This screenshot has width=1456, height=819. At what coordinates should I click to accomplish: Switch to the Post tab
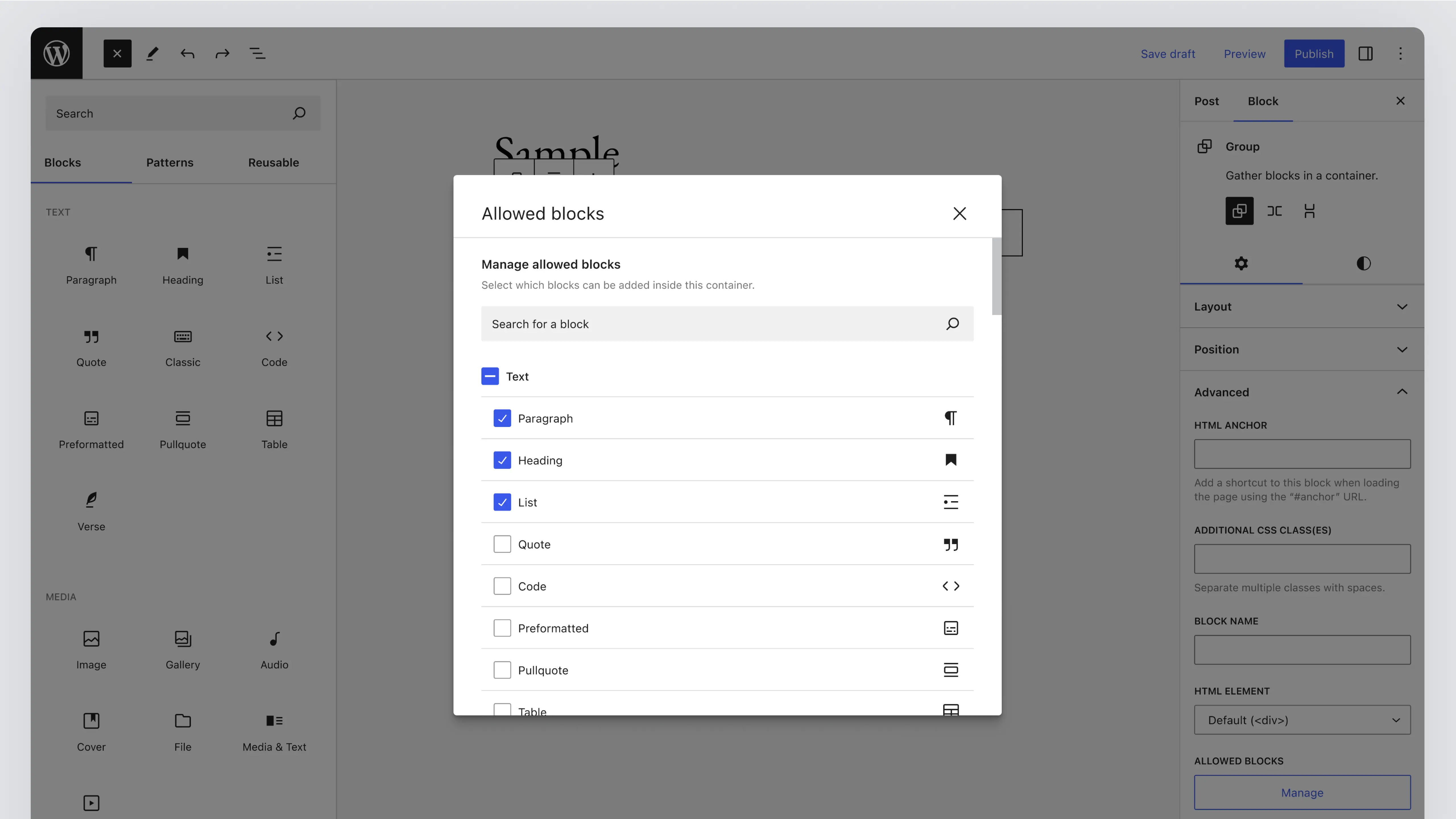click(x=1206, y=101)
